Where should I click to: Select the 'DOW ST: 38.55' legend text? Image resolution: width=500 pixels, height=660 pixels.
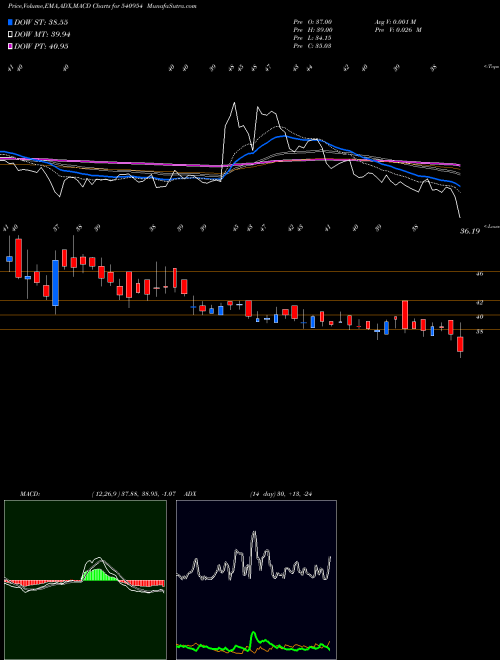coord(41,22)
